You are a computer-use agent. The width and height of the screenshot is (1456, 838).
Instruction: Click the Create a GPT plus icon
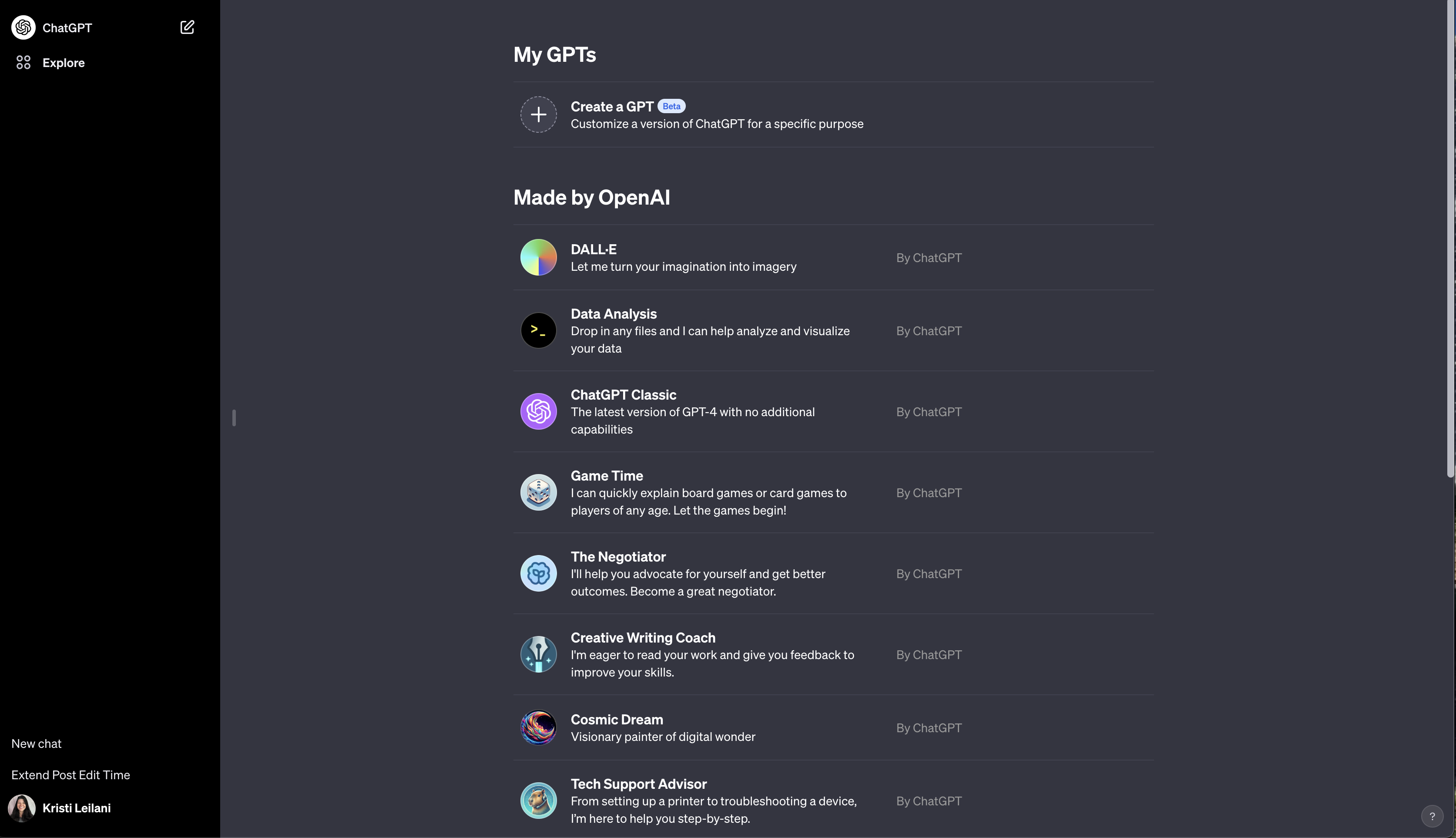click(538, 114)
